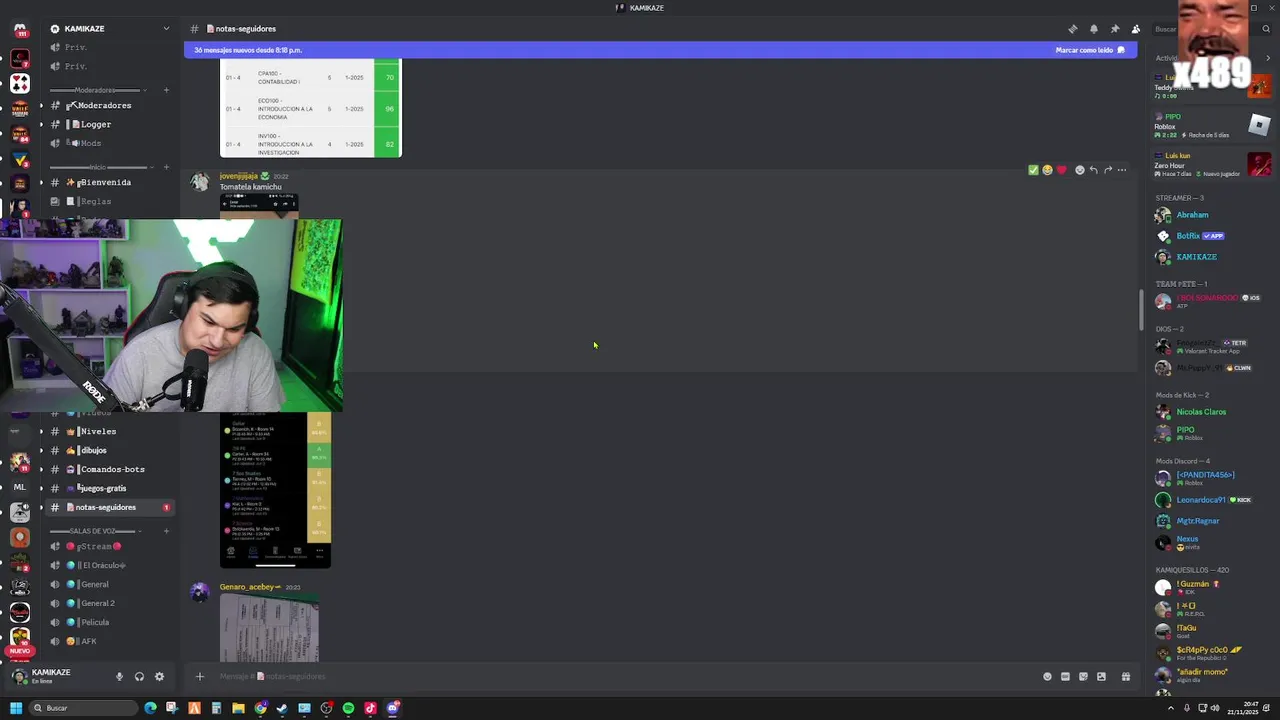Open the dibujos channel
This screenshot has height=720, width=1280.
click(110, 451)
